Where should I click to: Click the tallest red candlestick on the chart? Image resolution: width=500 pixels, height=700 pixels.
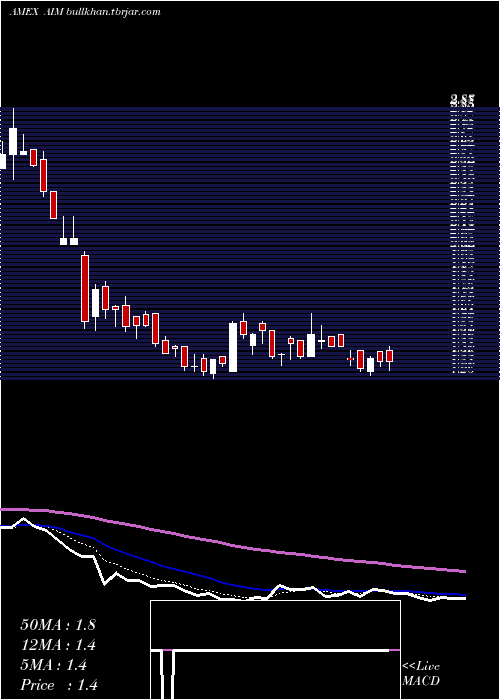[x=85, y=288]
